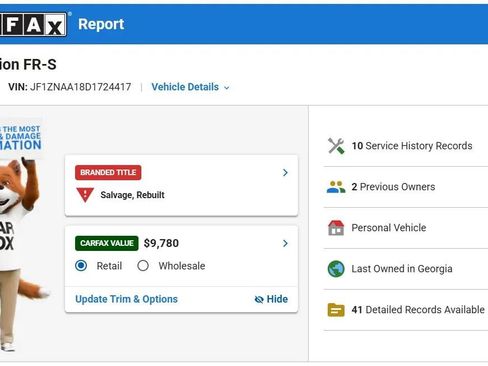This screenshot has height=366, width=488.
Task: Click 2 Previous Owners text
Action: tap(393, 187)
